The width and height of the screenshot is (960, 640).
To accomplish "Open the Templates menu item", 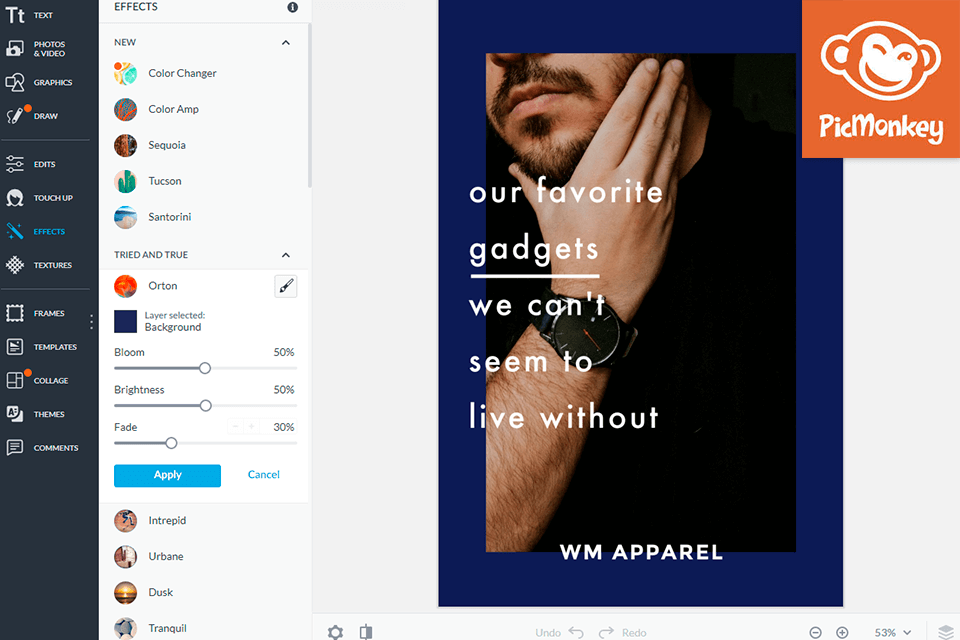I will [42, 347].
